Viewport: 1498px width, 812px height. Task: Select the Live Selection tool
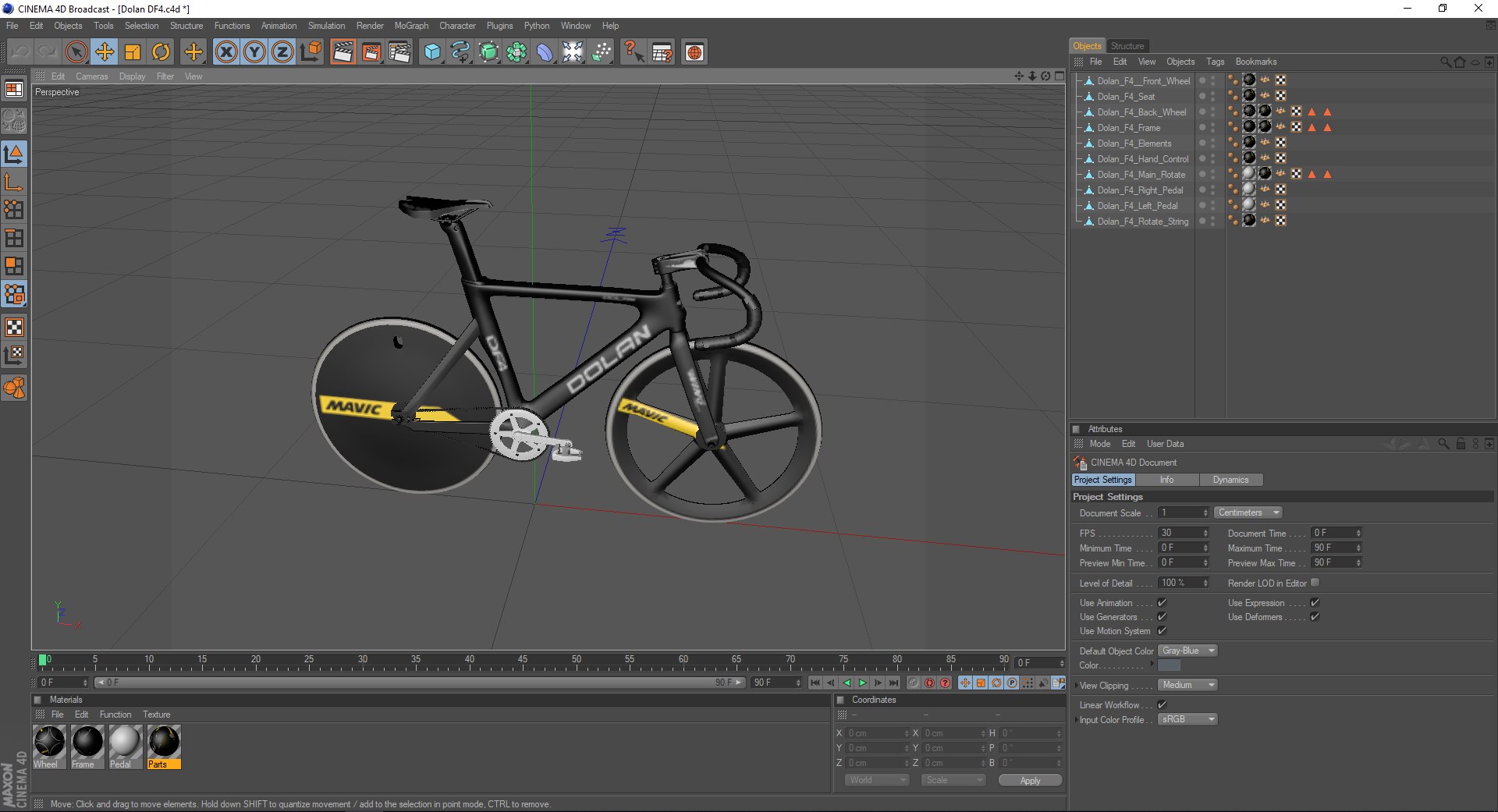point(76,52)
